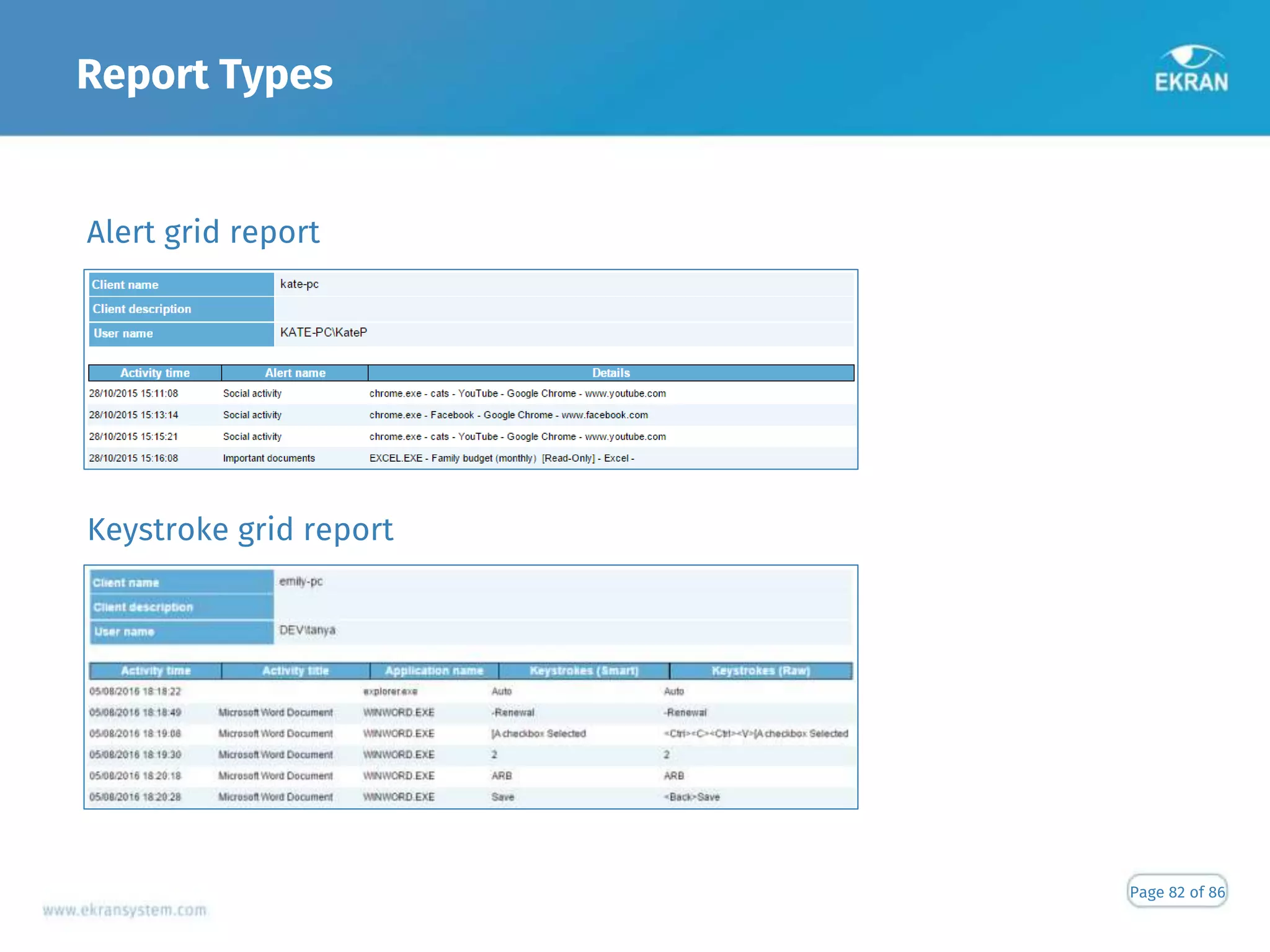Click the ARB smart keystrokes cell

tap(502, 776)
